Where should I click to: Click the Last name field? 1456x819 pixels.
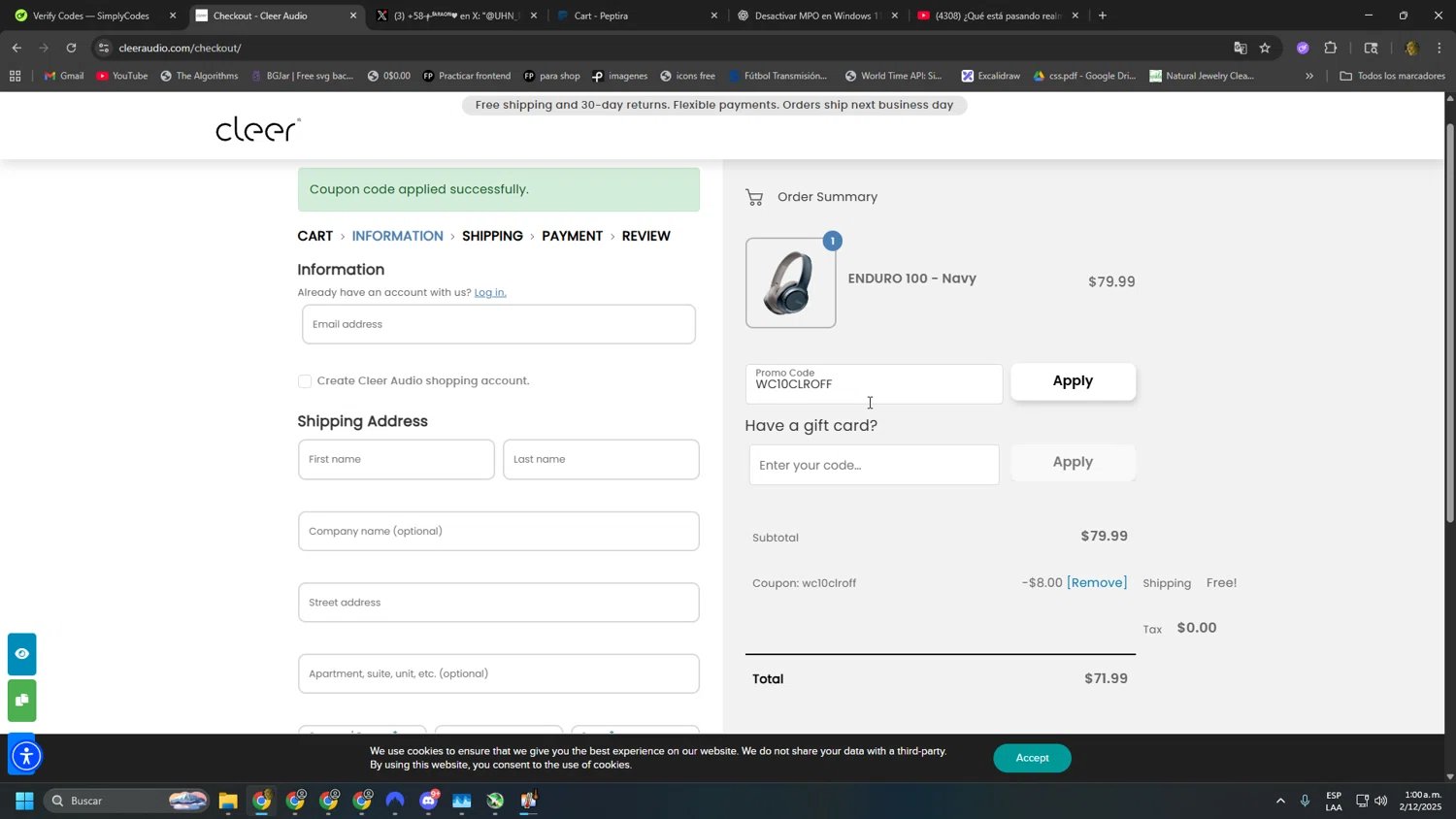pyautogui.click(x=601, y=460)
